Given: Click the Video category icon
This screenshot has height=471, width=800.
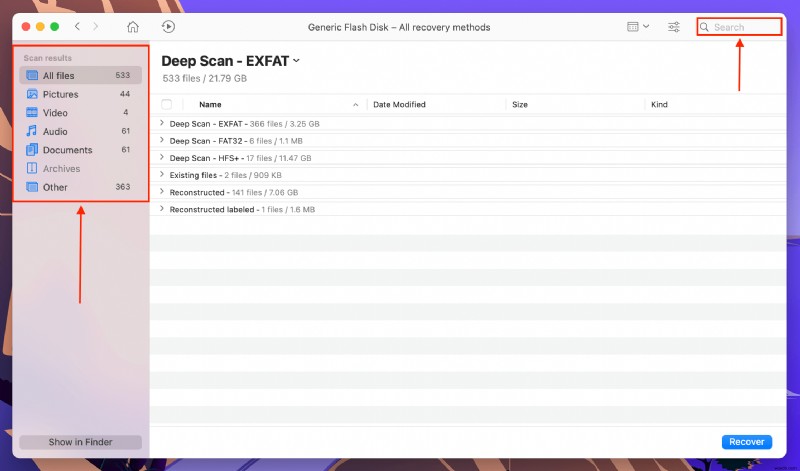Looking at the screenshot, I should (x=32, y=112).
